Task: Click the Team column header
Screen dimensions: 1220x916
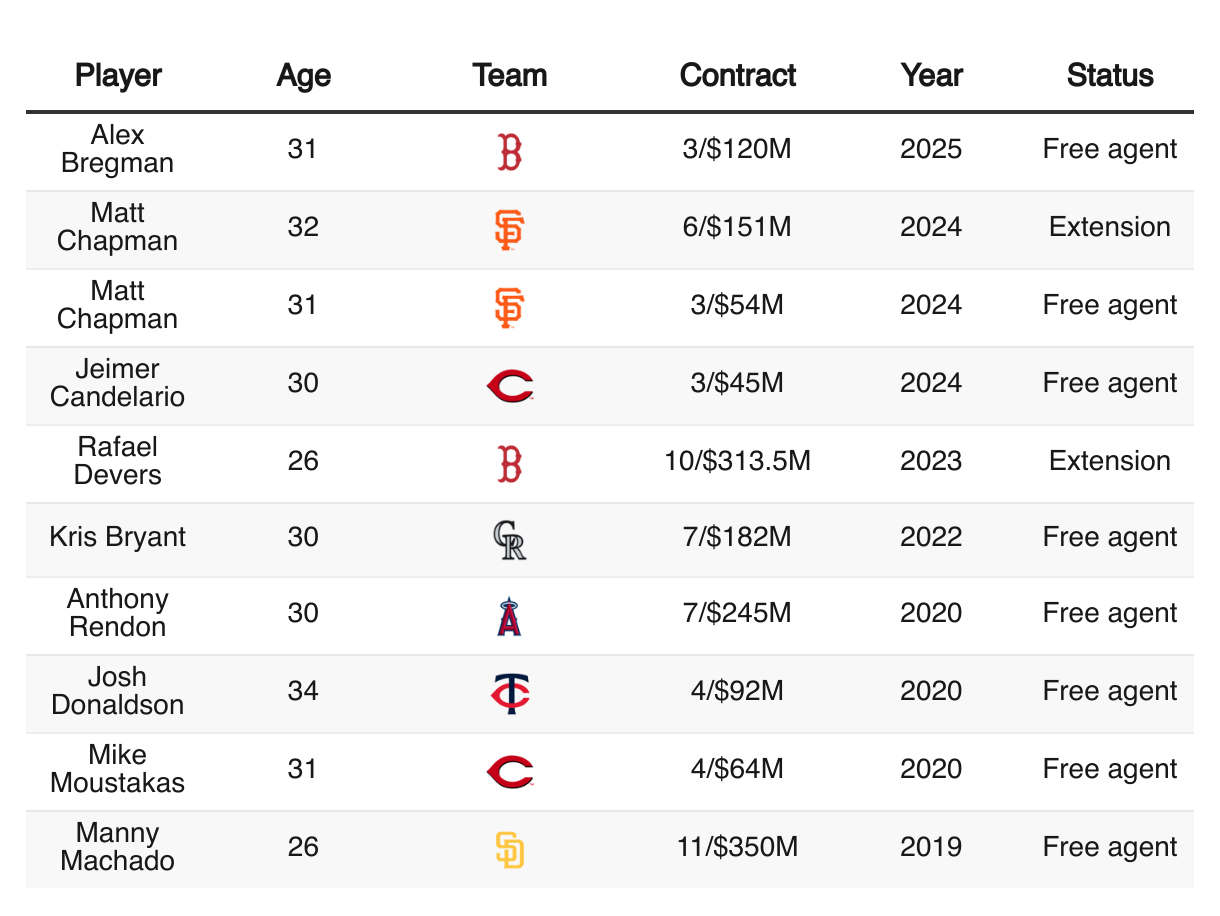Action: [x=510, y=76]
